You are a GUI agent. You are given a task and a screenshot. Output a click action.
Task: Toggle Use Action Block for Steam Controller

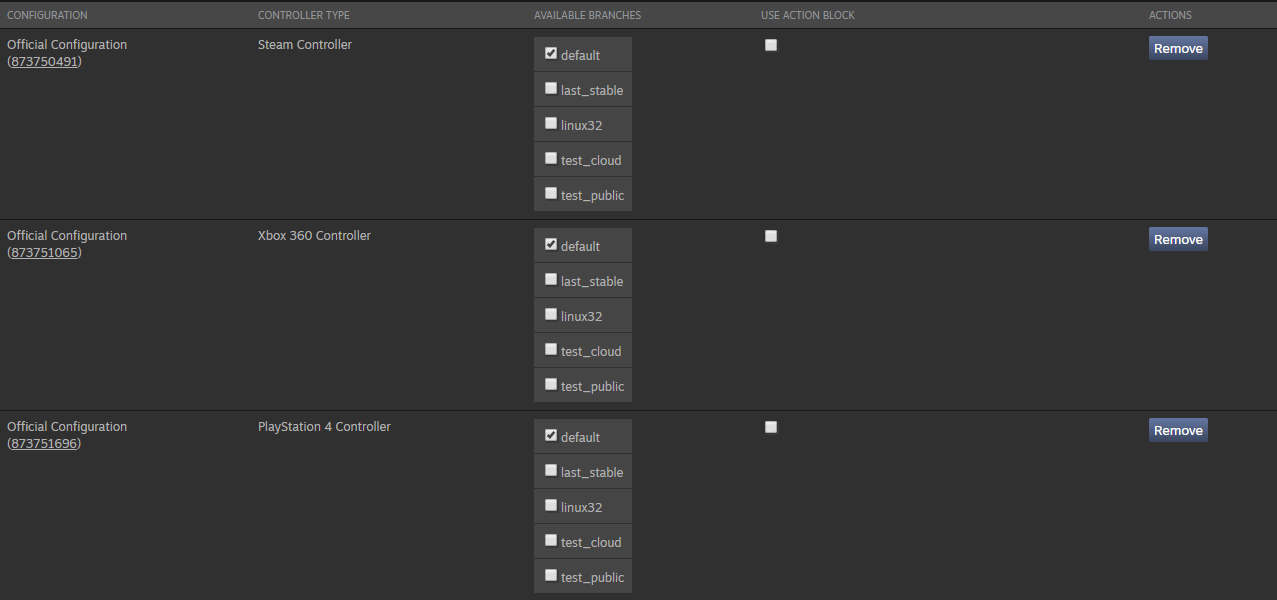click(x=771, y=45)
